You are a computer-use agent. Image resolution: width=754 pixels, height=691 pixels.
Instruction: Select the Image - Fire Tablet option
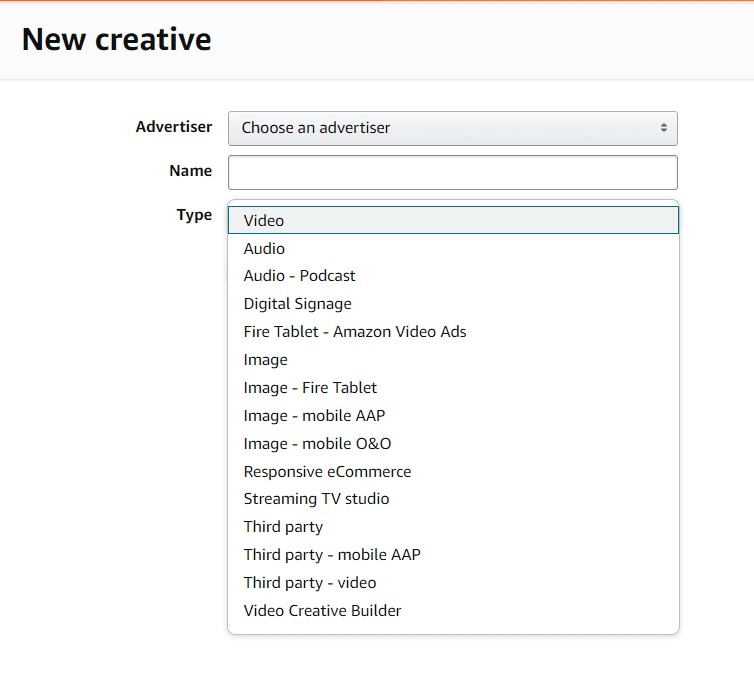[310, 388]
